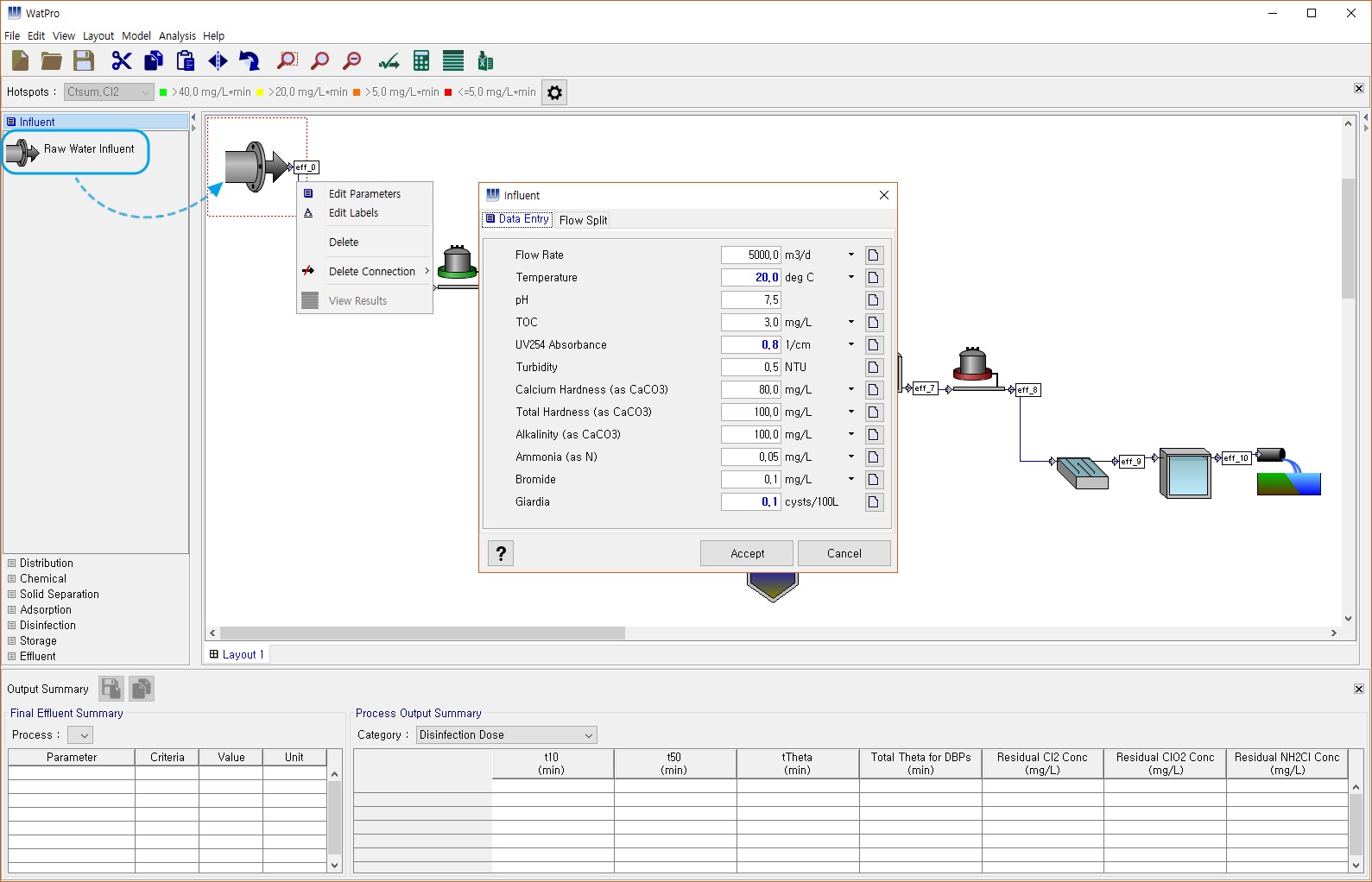Screen dimensions: 1372x882
Task: Click the Undo arrow toolbar icon
Action: (250, 60)
